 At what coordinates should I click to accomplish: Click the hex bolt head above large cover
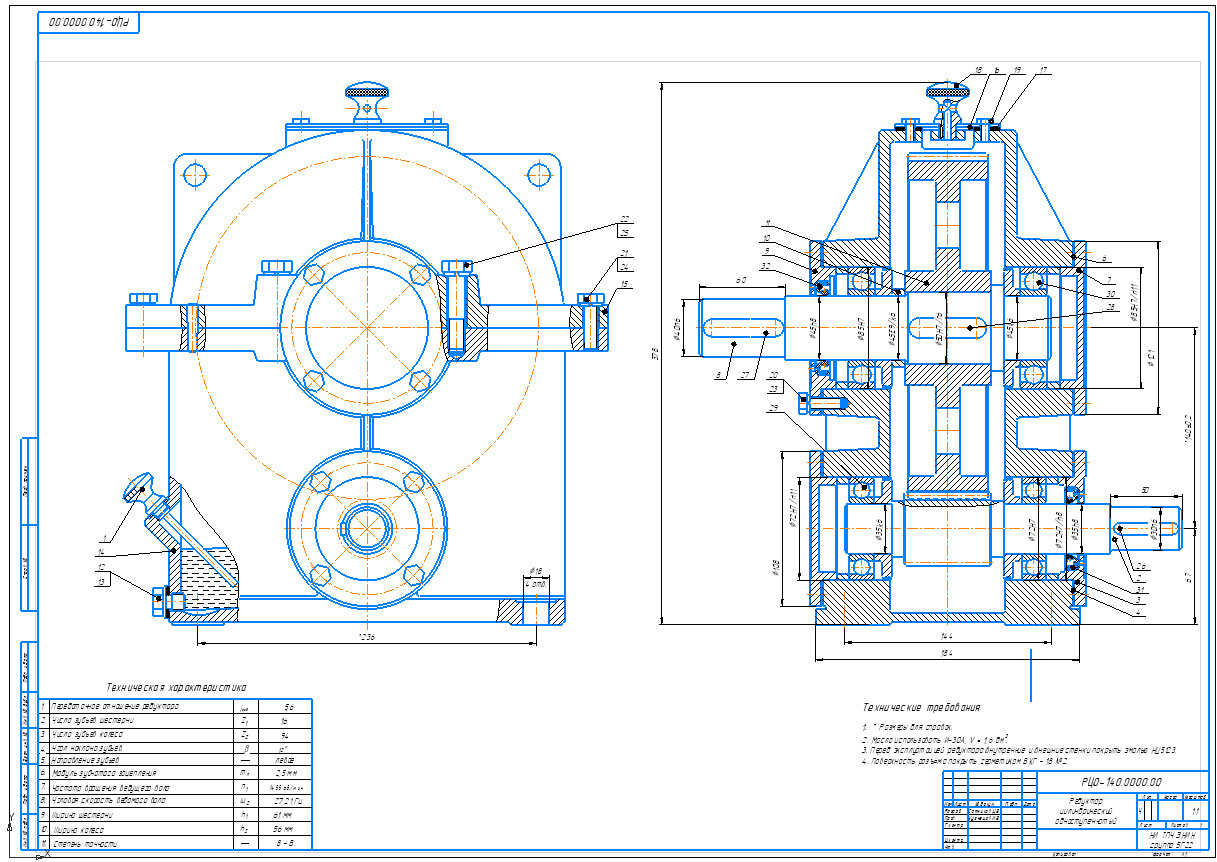[x=277, y=266]
